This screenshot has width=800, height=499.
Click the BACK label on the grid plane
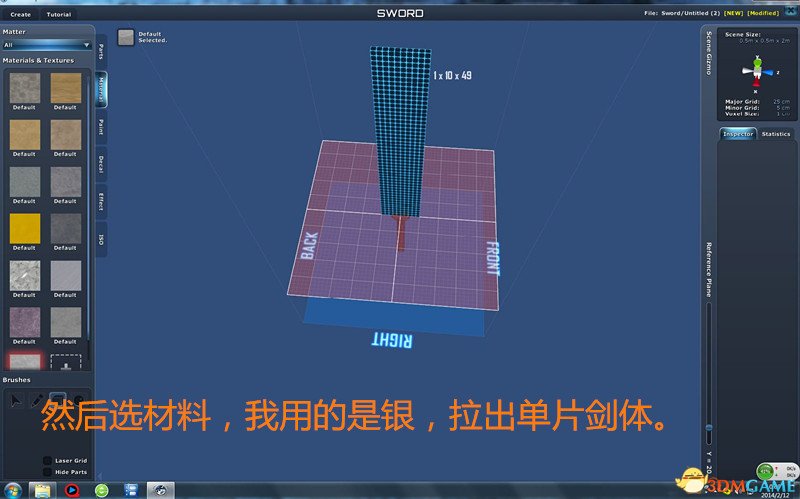(x=309, y=246)
